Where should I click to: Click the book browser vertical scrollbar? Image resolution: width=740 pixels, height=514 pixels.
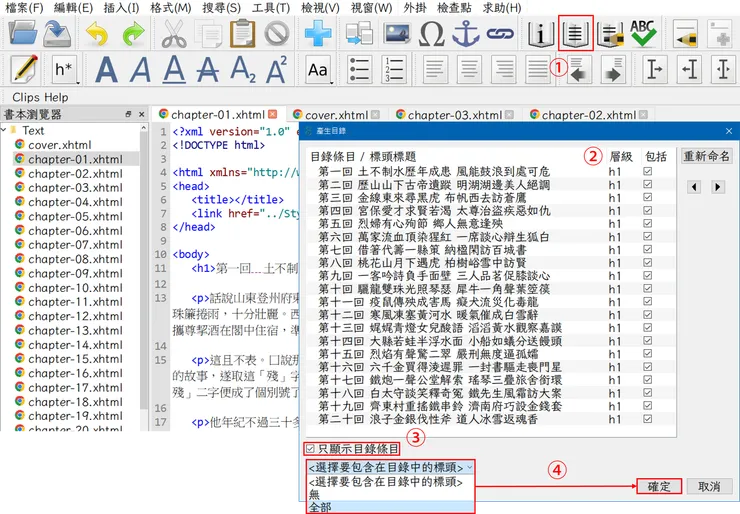(144, 269)
